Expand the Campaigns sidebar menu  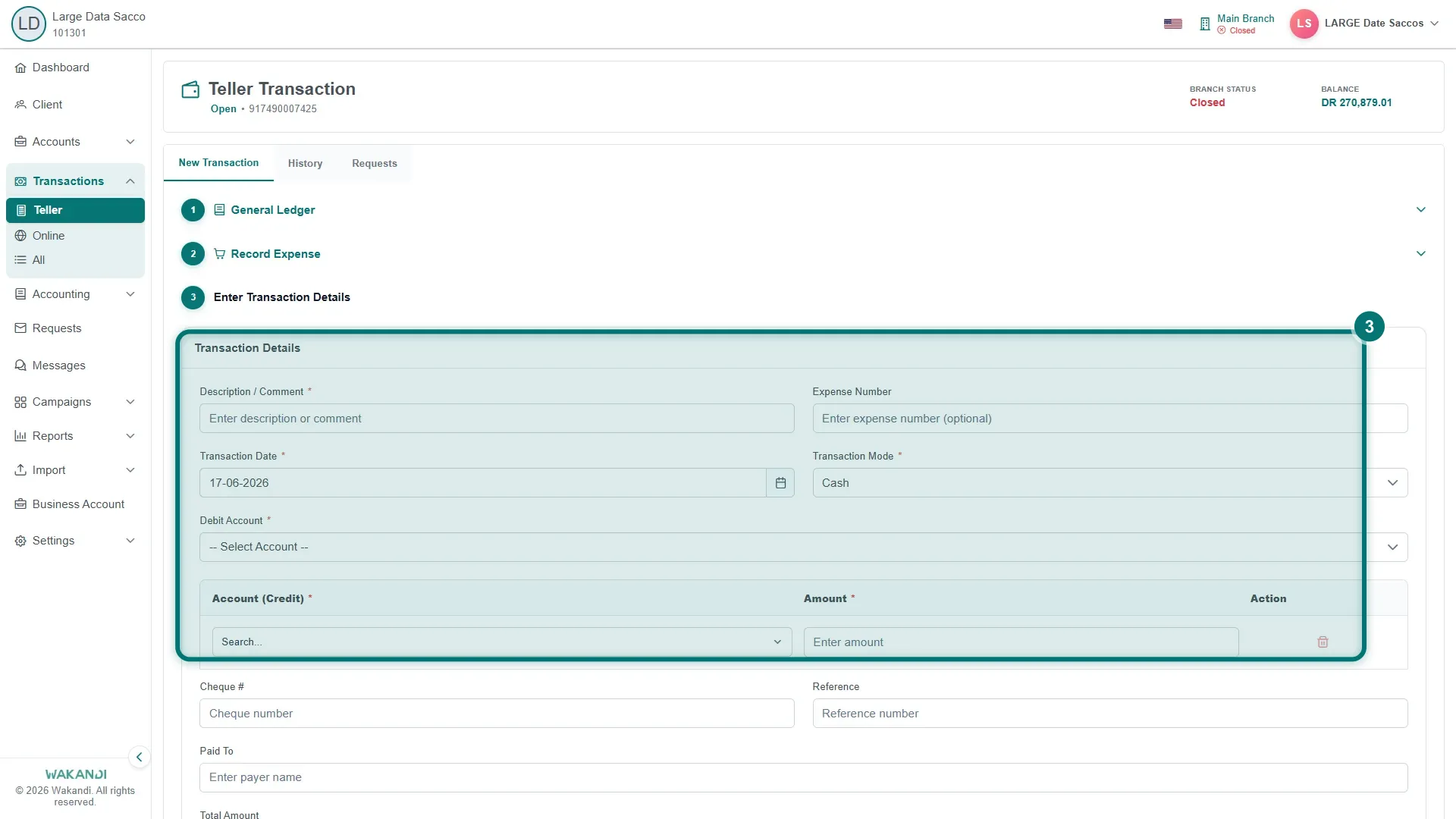tap(130, 402)
